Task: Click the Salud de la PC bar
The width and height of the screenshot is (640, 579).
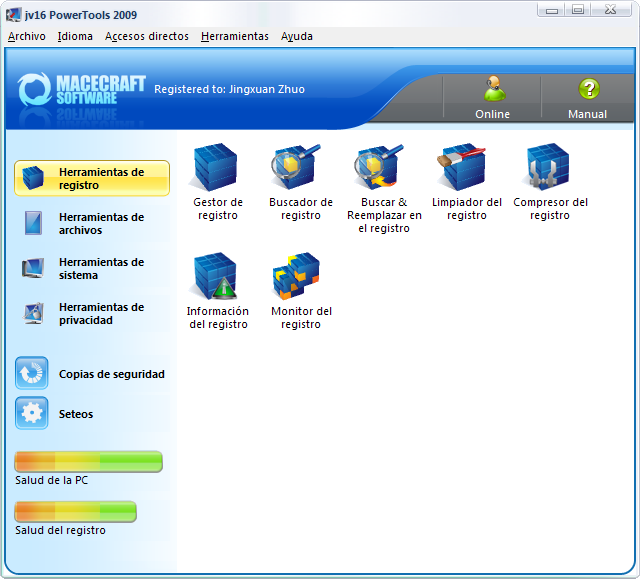Action: [x=88, y=461]
